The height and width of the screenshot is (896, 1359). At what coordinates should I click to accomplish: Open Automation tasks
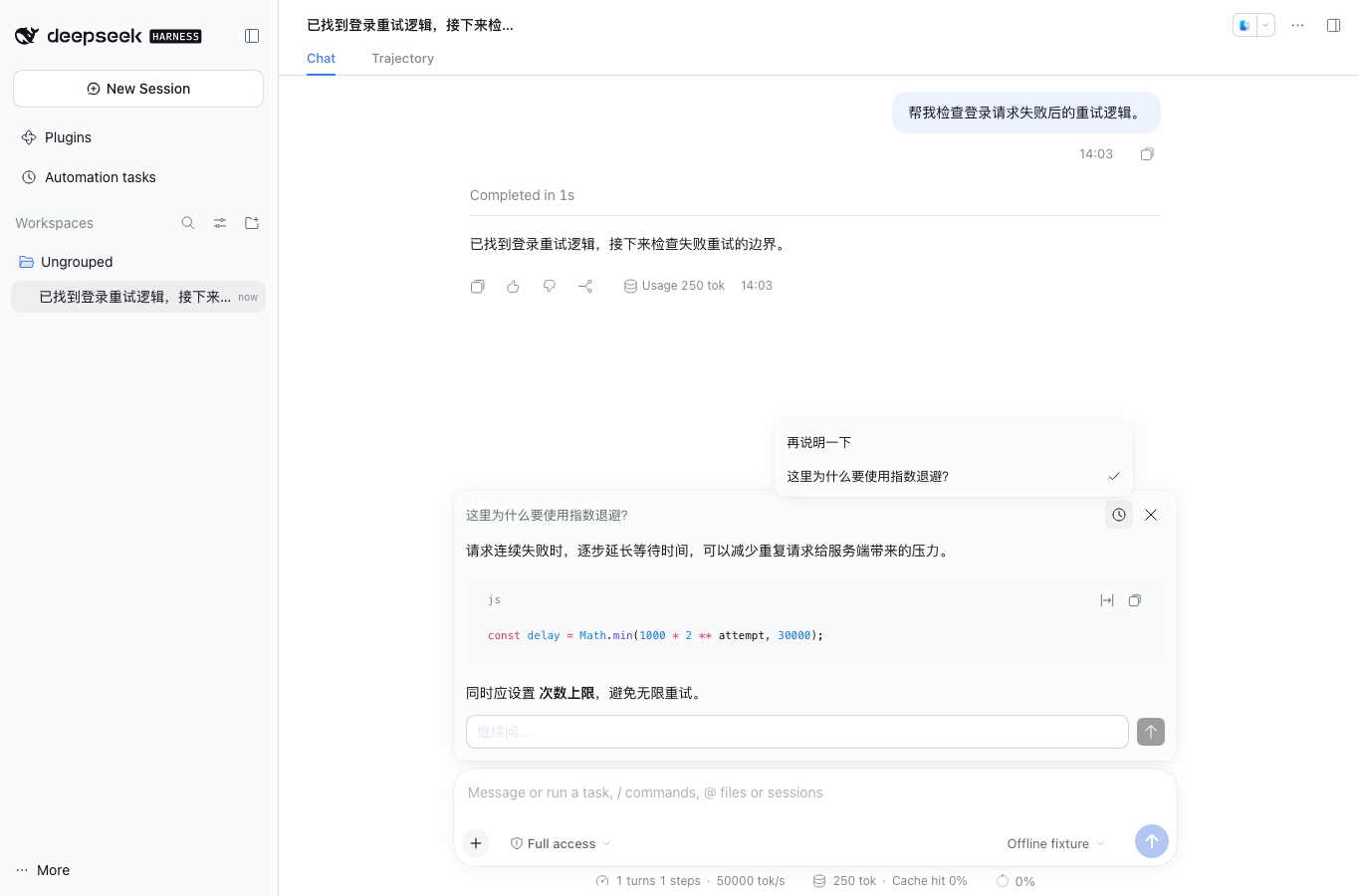[138, 177]
